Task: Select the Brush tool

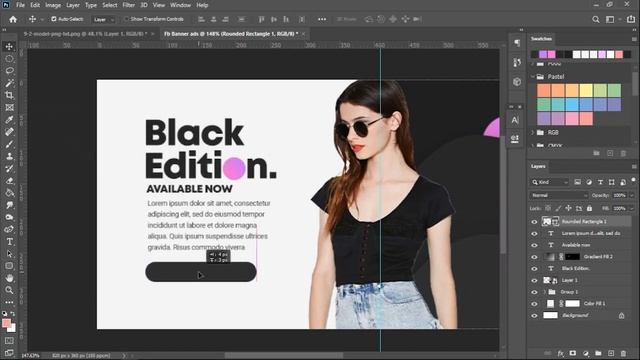Action: pyautogui.click(x=9, y=144)
